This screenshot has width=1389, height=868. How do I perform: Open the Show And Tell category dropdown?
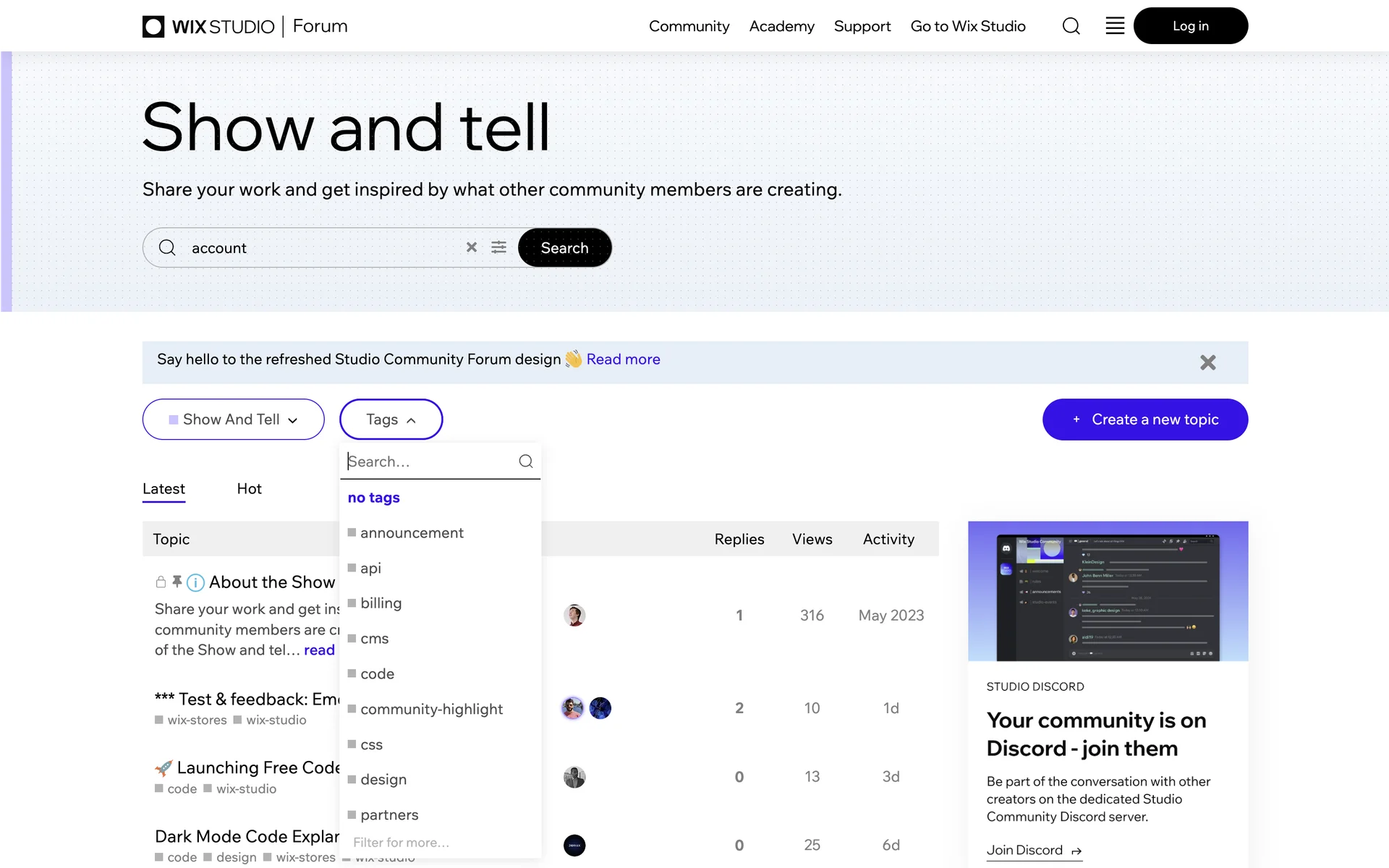[x=233, y=420]
